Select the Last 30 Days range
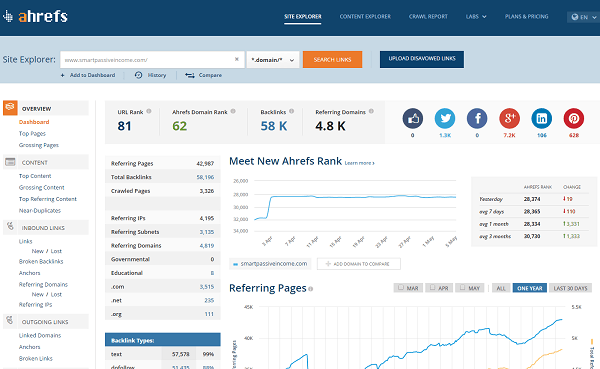Viewport: 600px width, 369px height. point(570,288)
